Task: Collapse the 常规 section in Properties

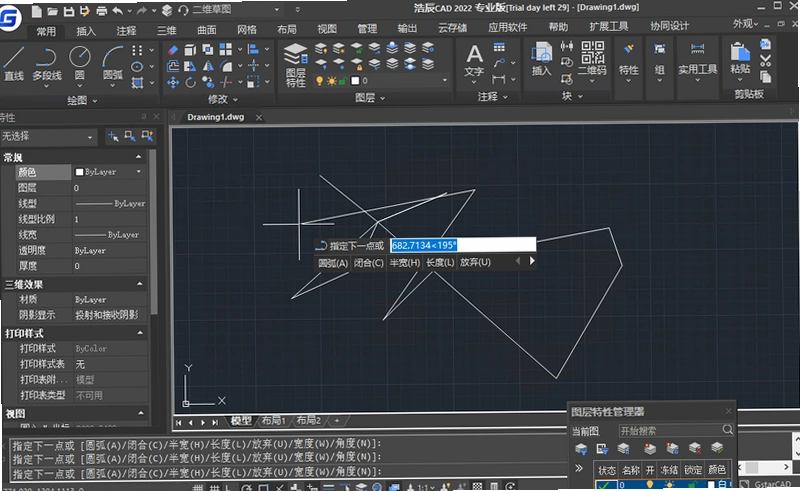Action: coord(138,157)
